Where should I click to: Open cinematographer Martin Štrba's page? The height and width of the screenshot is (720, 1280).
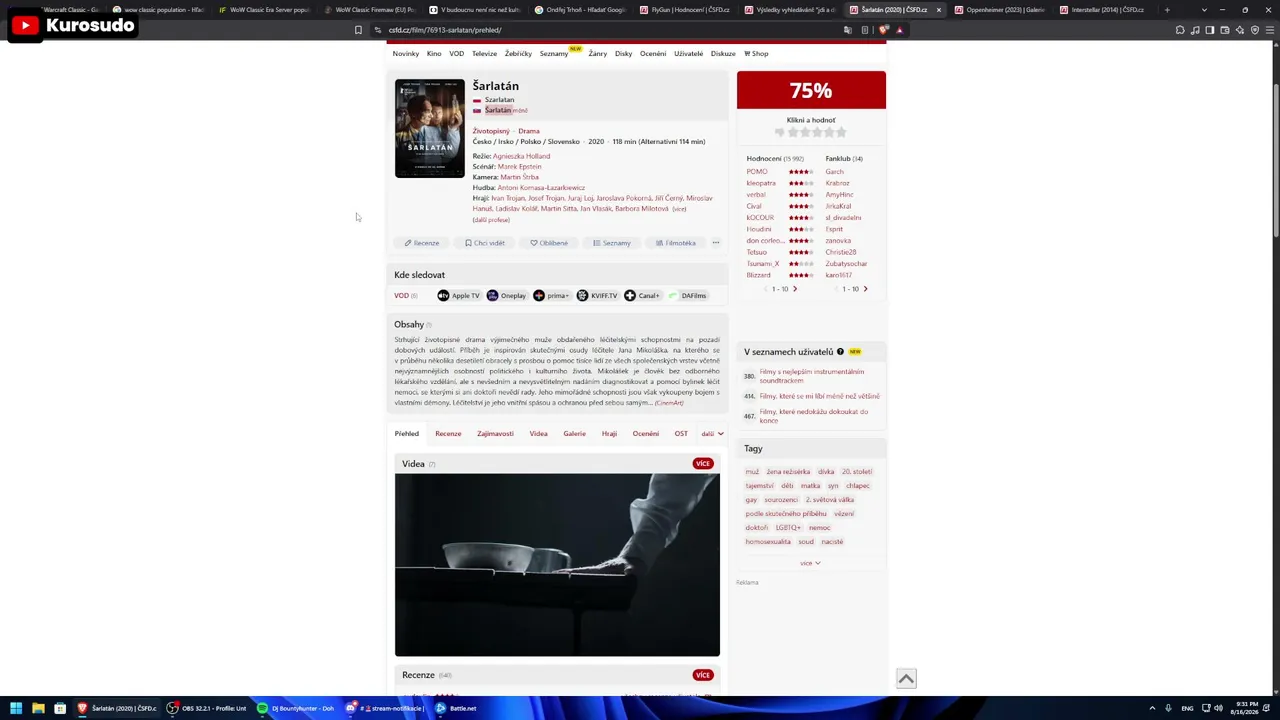coord(519,177)
